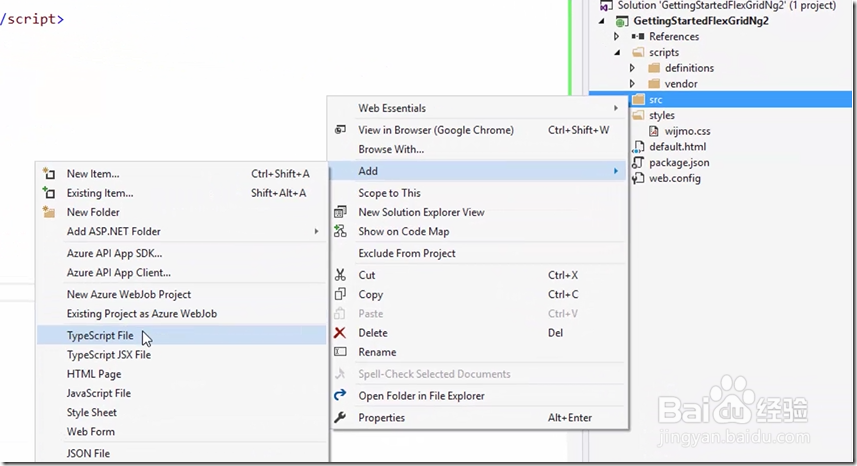Choose Azure API App Client... entry
Viewport: 857px width, 466px height.
click(x=181, y=273)
